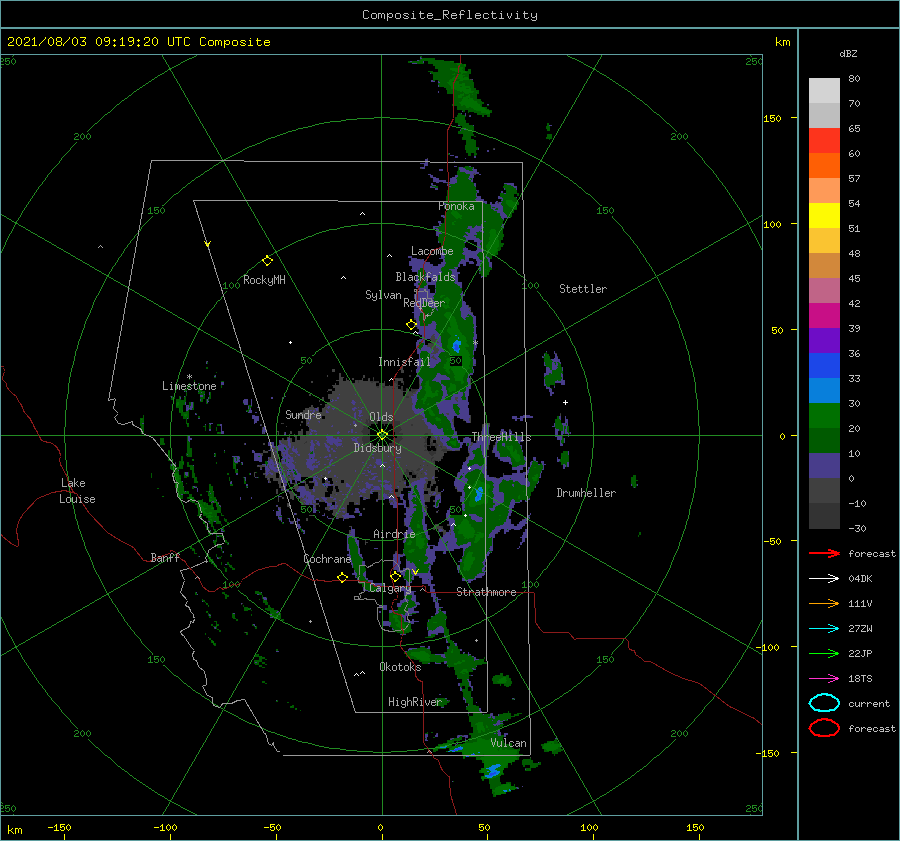Click the Cochrane town label
900x841 pixels.
327,559
